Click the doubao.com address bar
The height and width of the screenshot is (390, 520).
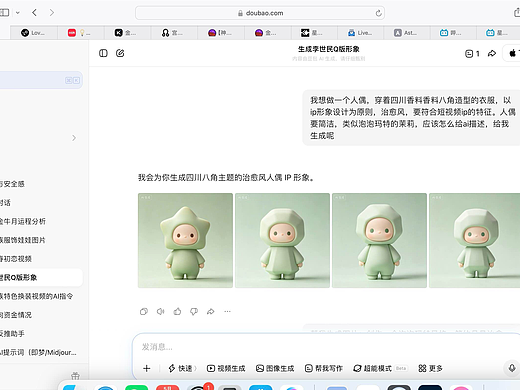tap(260, 13)
